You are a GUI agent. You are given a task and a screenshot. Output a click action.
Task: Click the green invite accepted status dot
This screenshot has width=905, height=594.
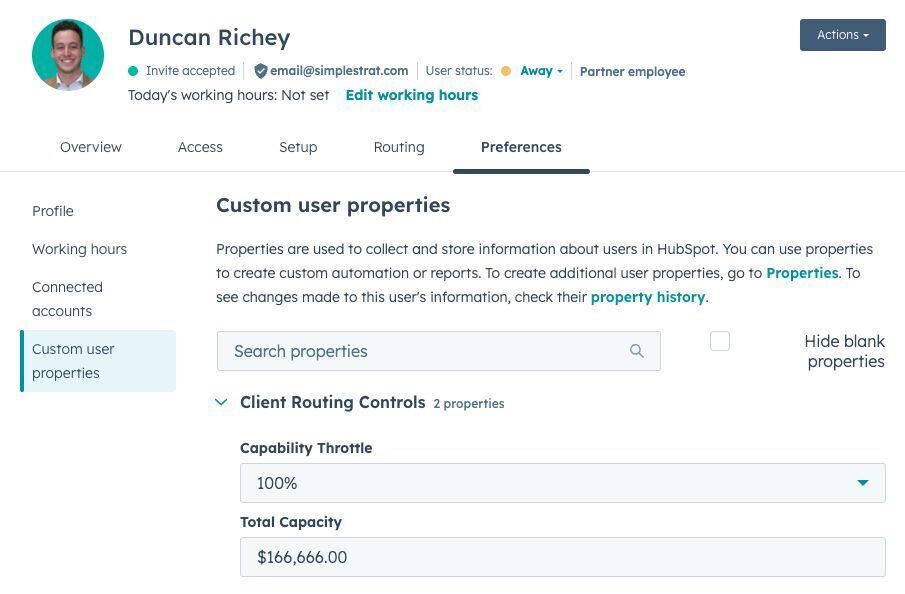pyautogui.click(x=131, y=71)
